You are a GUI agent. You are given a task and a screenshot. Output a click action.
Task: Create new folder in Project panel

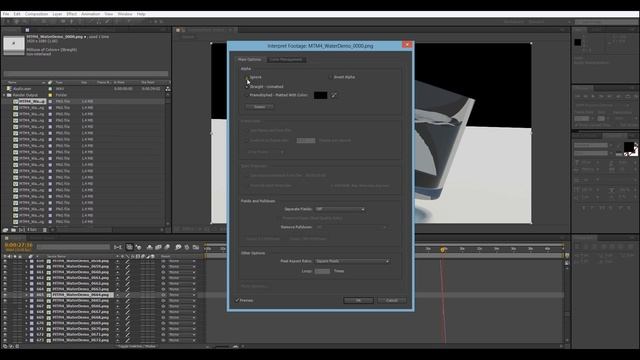pyautogui.click(x=13, y=230)
